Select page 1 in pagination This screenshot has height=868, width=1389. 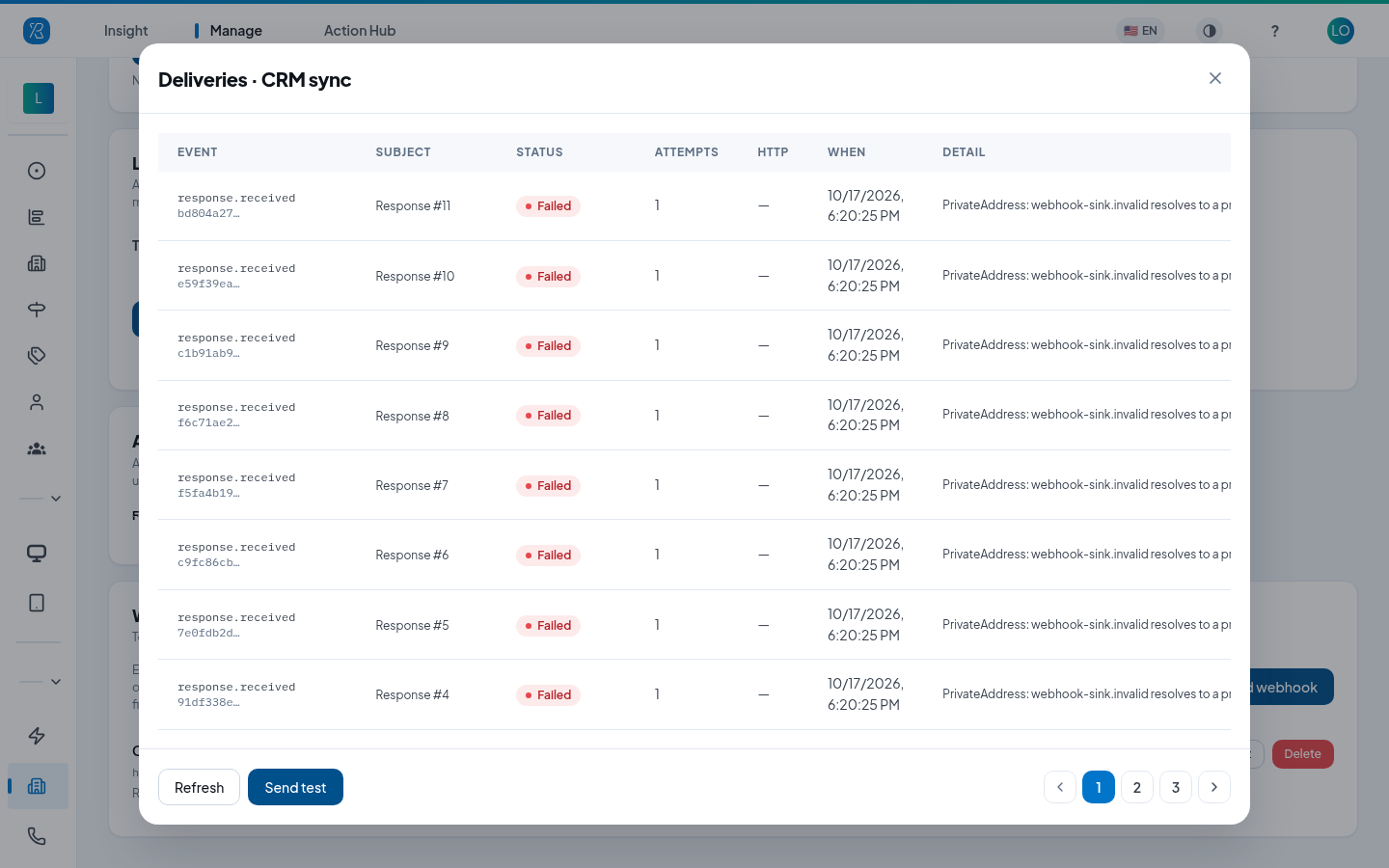click(x=1099, y=787)
